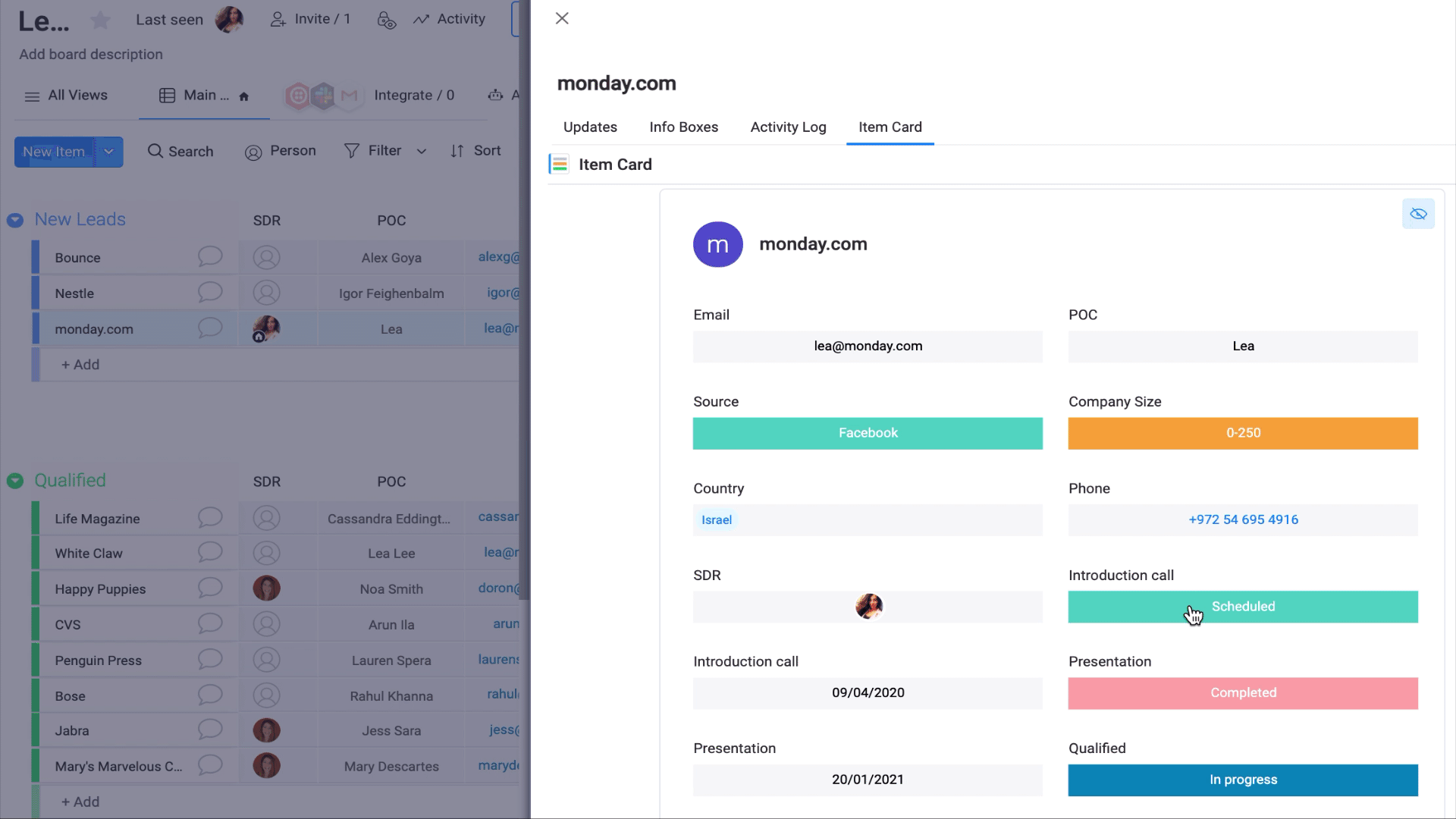Image resolution: width=1456 pixels, height=819 pixels.
Task: Open updates bubble for Penguin Press
Action: pyautogui.click(x=210, y=659)
